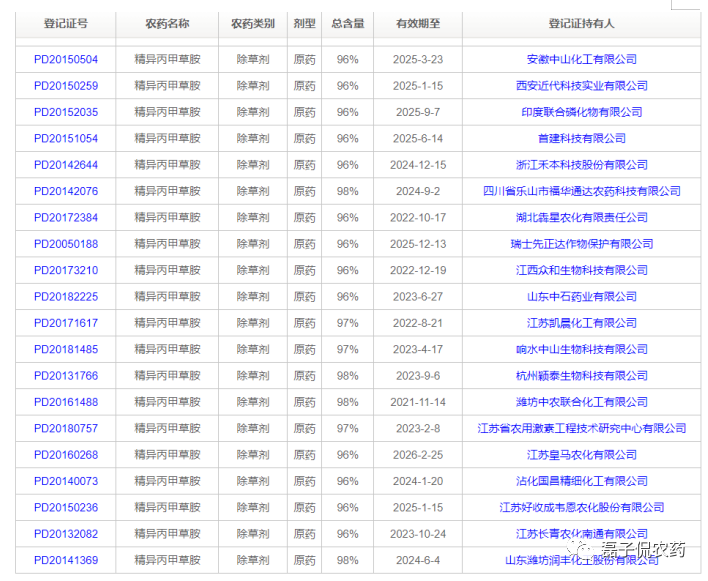Open registration number PD20171617

pos(66,323)
